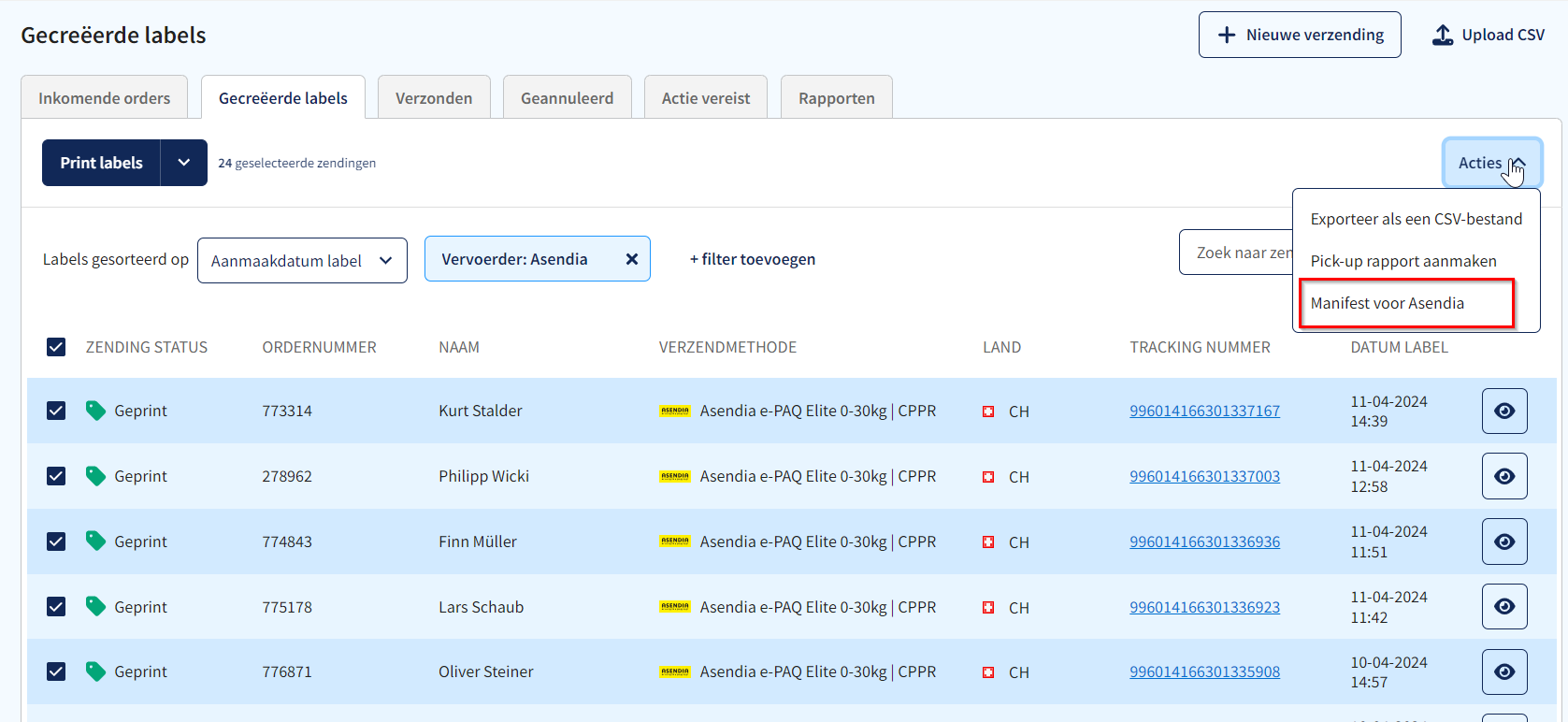The image size is (1568, 722).
Task: Switch to Inkomende orders tab
Action: [105, 98]
